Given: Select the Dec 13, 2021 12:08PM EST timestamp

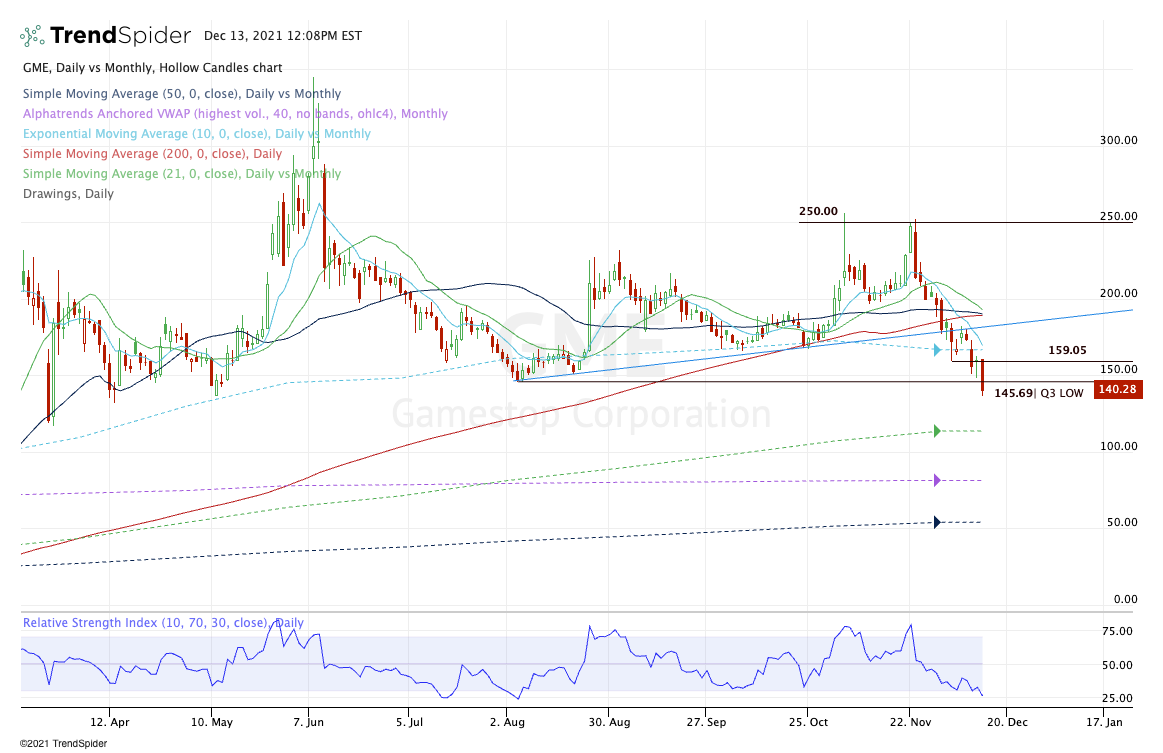Looking at the screenshot, I should pyautogui.click(x=283, y=36).
